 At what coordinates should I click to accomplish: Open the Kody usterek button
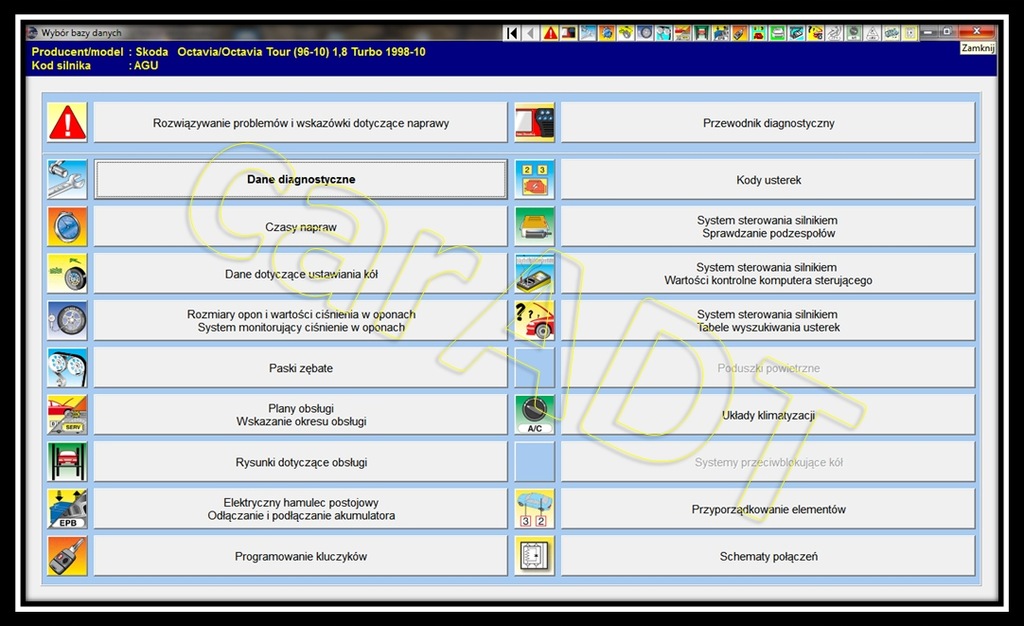[768, 180]
